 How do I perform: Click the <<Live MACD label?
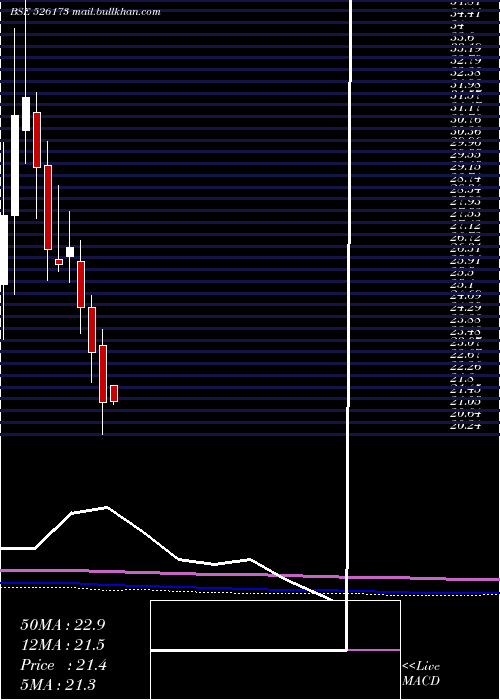click(x=421, y=674)
